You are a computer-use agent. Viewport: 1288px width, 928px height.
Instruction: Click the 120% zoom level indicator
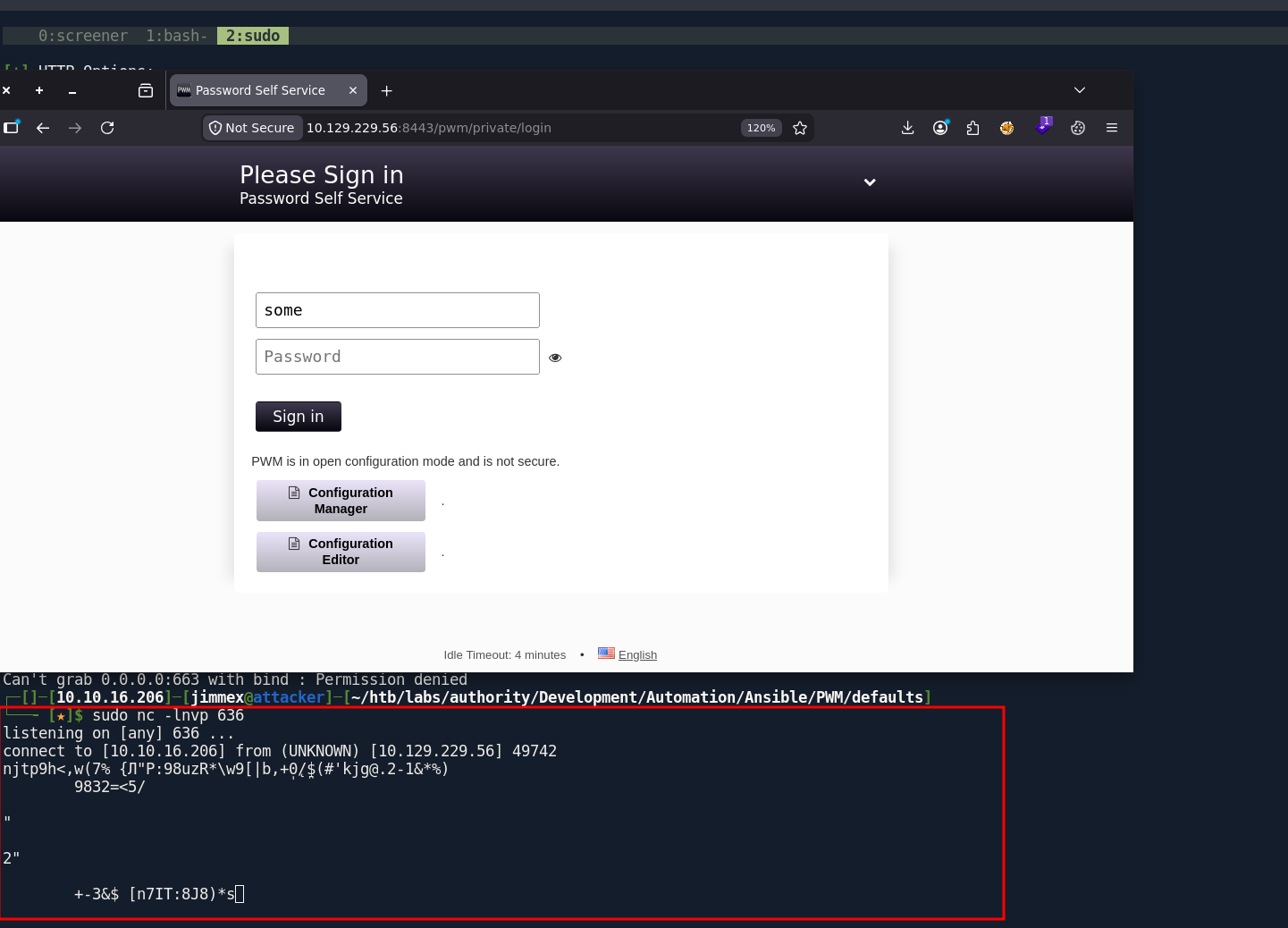[x=761, y=128]
